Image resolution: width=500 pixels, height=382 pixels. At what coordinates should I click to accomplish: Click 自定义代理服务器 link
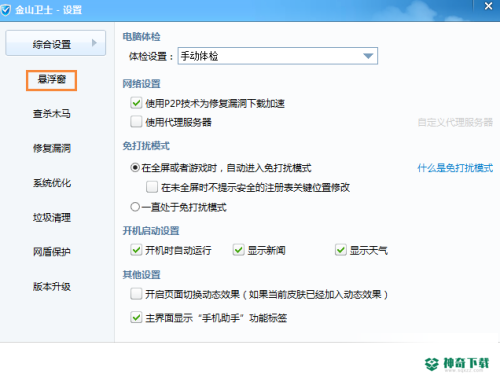455,122
